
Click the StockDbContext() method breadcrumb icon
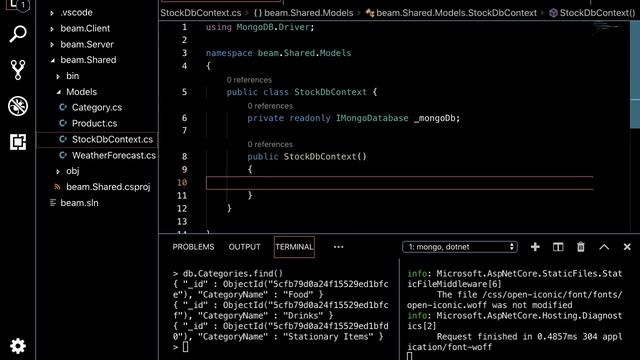click(553, 13)
